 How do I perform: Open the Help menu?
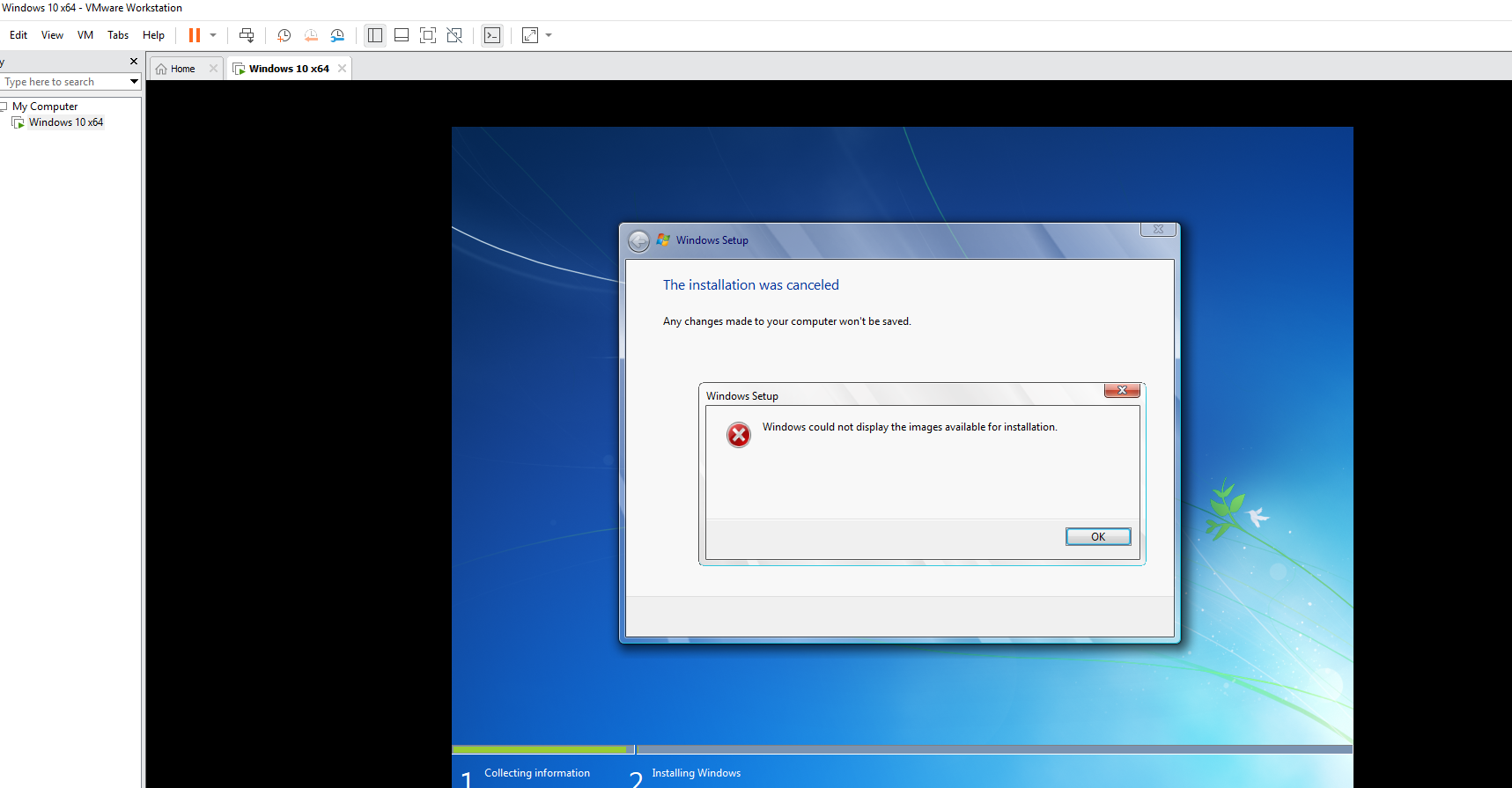pyautogui.click(x=154, y=35)
